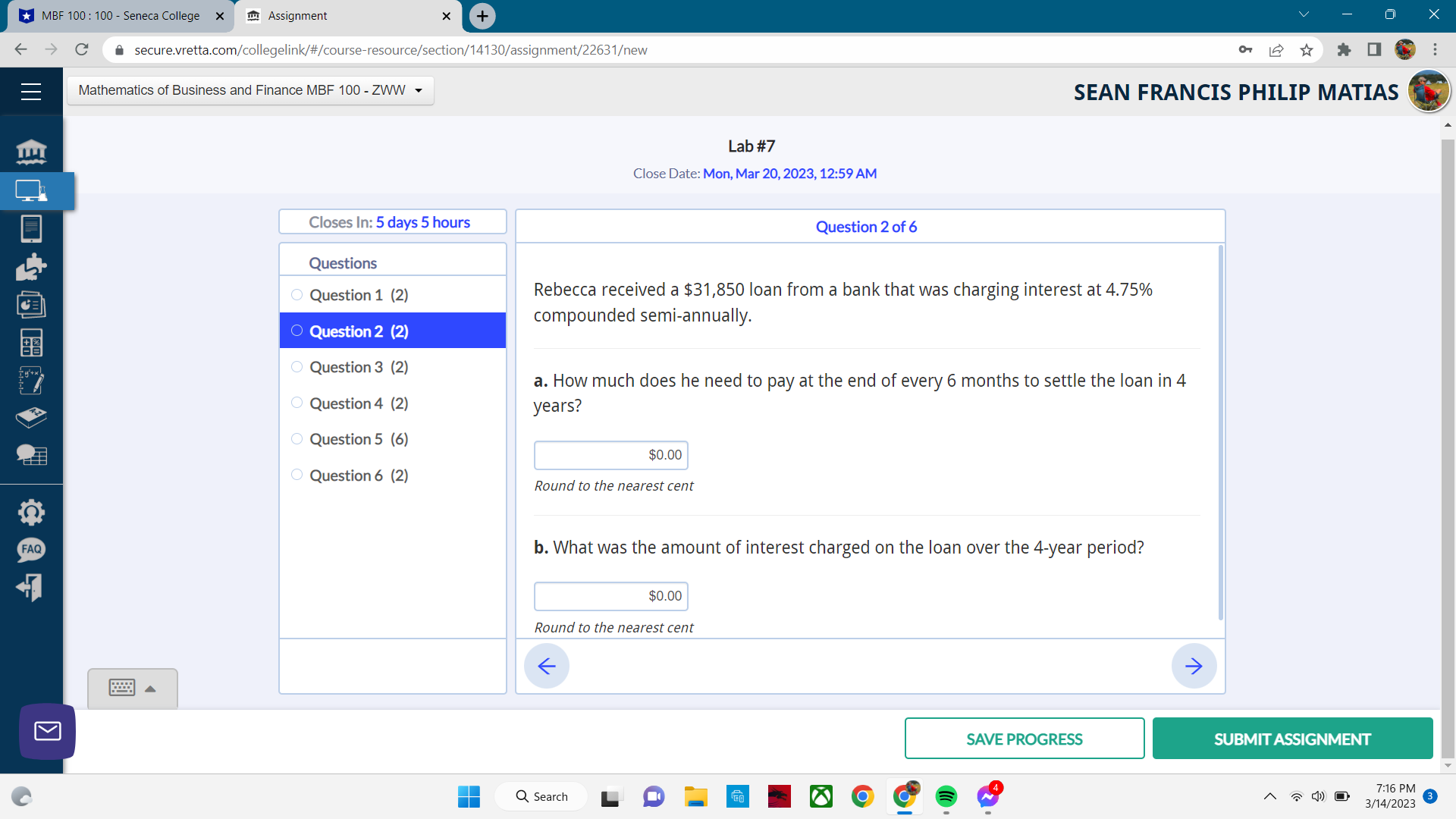Image resolution: width=1456 pixels, height=819 pixels.
Task: Show hidden system tray icons
Action: tap(1269, 796)
